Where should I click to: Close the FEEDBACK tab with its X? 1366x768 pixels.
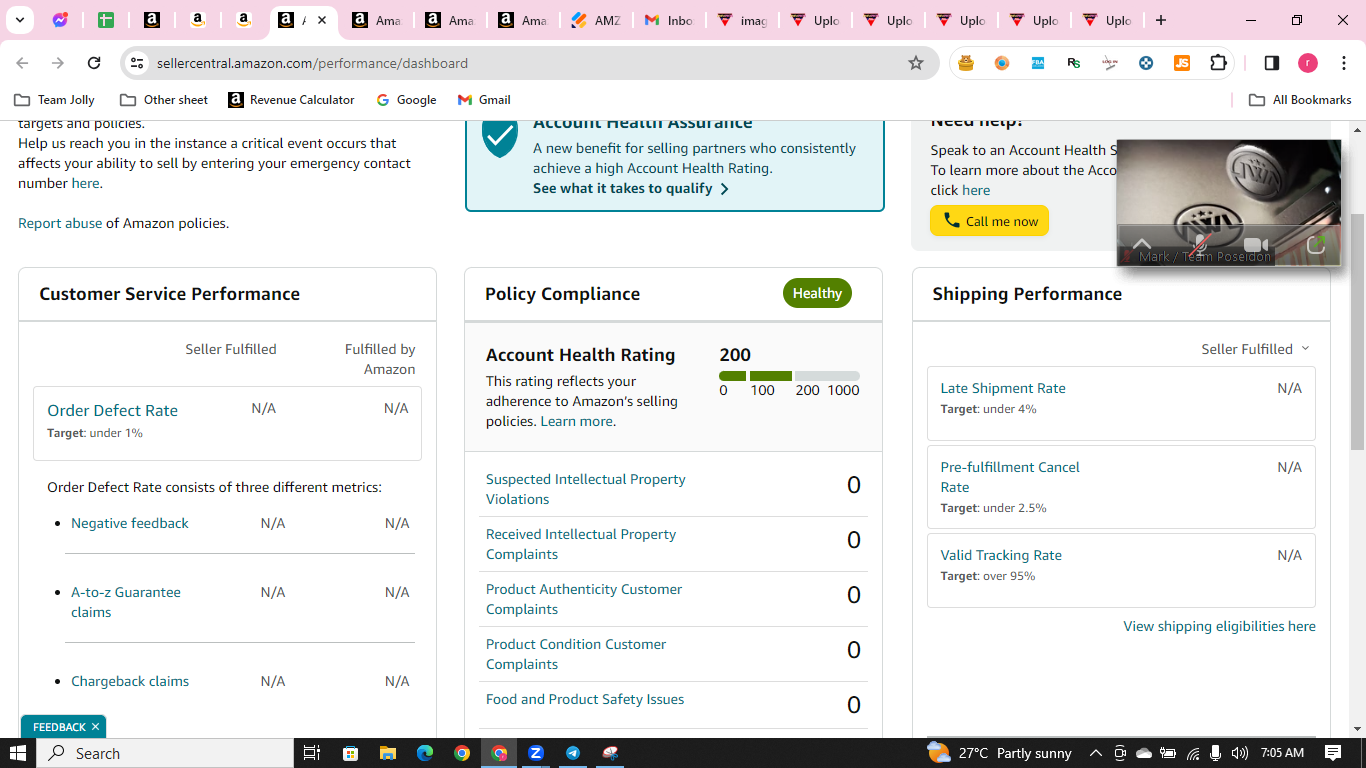tap(95, 727)
